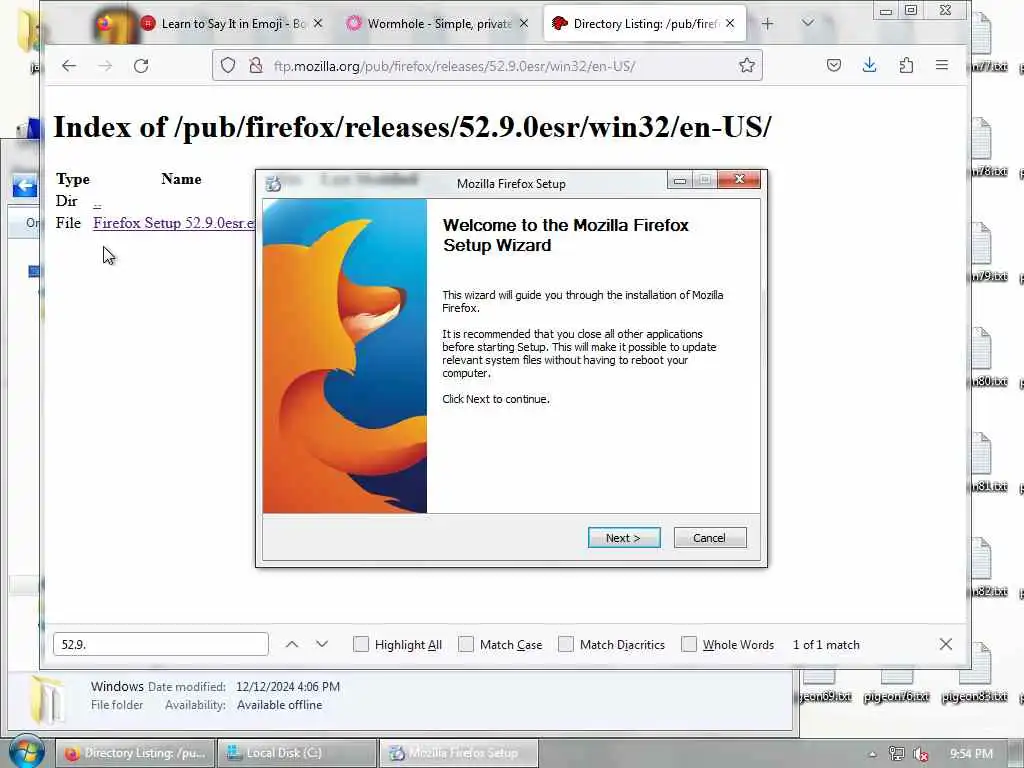
Task: Cancel the Mozilla Firefox Setup wizard
Action: [x=709, y=537]
